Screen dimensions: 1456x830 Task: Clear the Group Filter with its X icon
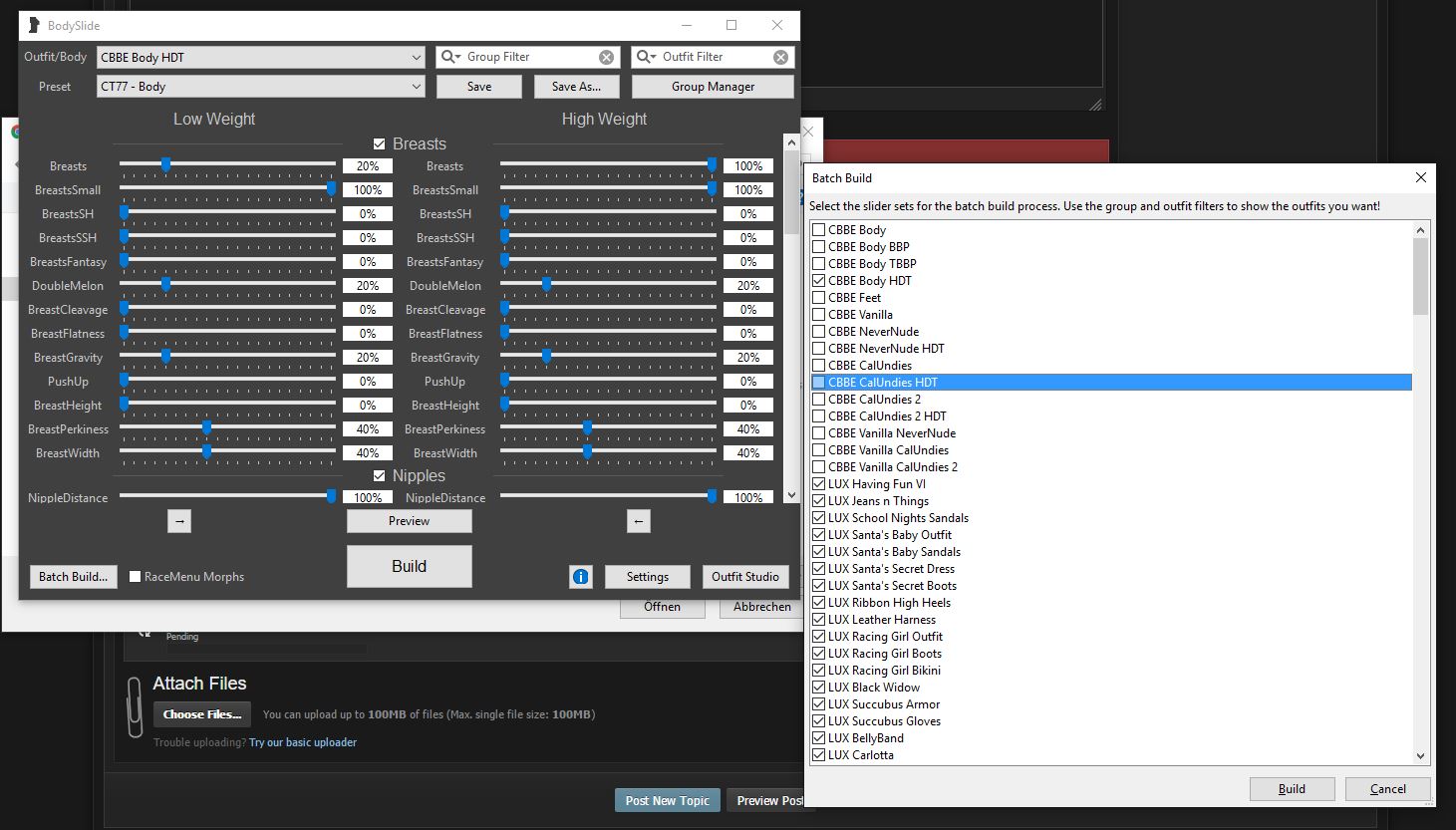tap(606, 58)
